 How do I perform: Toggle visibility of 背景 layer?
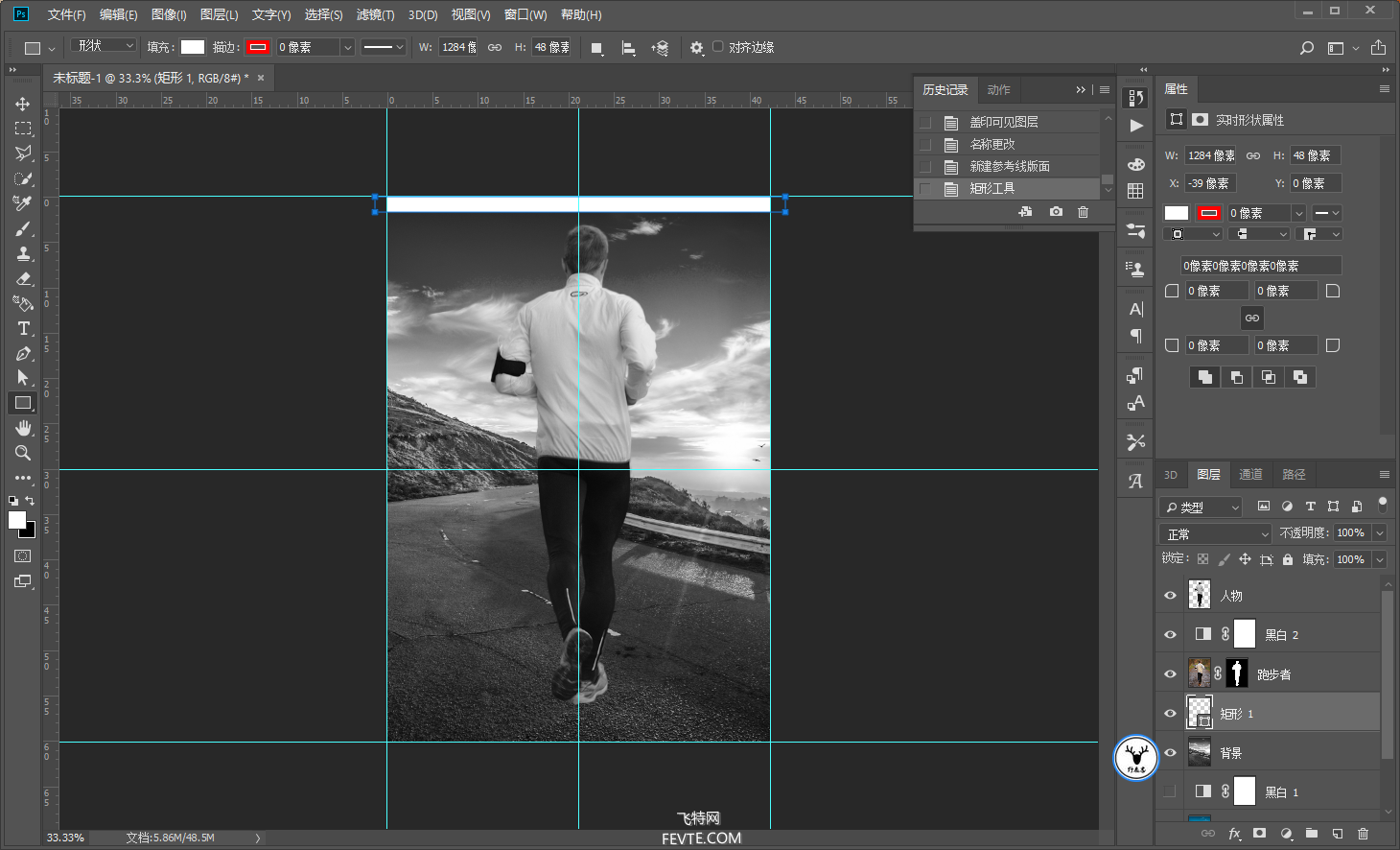[1170, 753]
